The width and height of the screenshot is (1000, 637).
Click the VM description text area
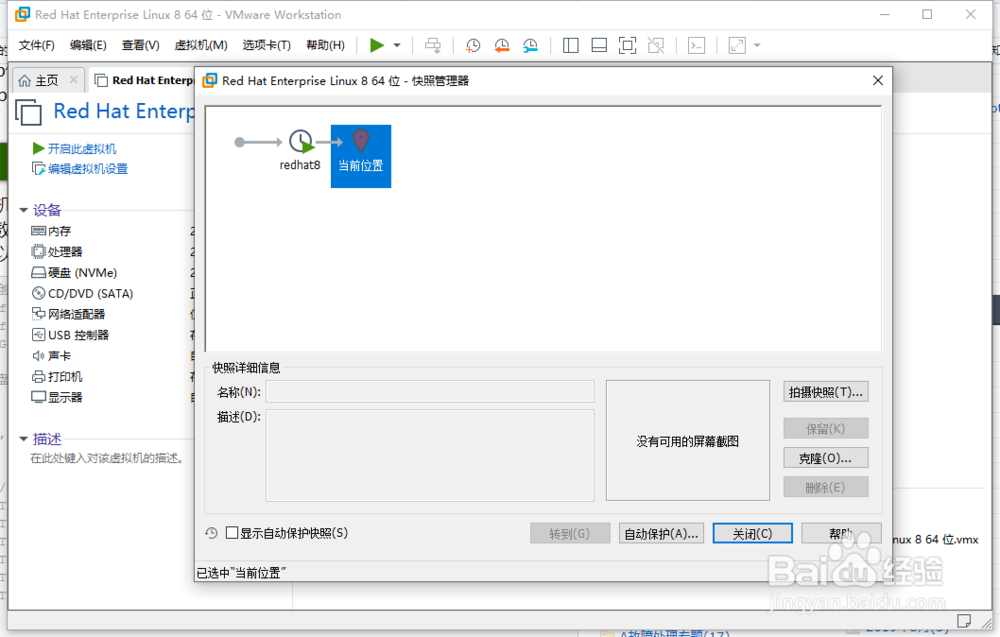(107, 458)
